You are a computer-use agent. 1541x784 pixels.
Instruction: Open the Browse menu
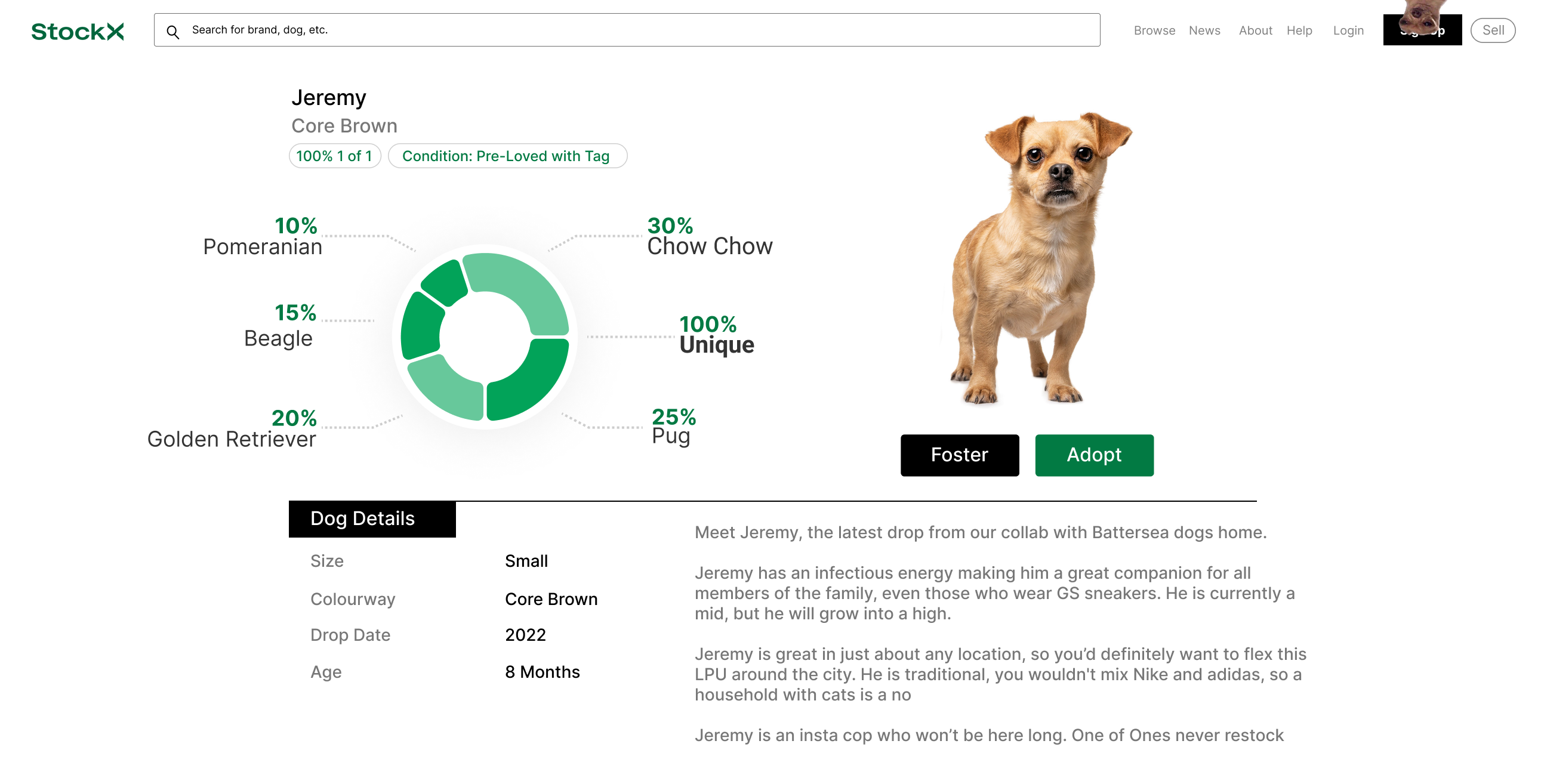point(1154,30)
